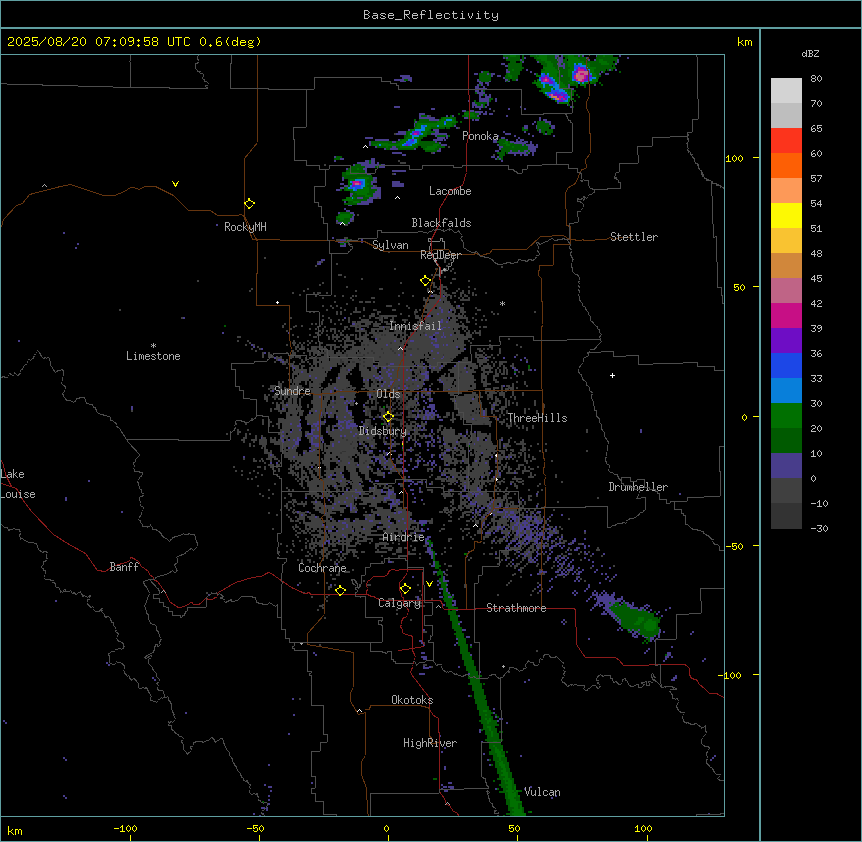This screenshot has height=842, width=862.
Task: Click the Innisfail label
Action: click(x=415, y=326)
